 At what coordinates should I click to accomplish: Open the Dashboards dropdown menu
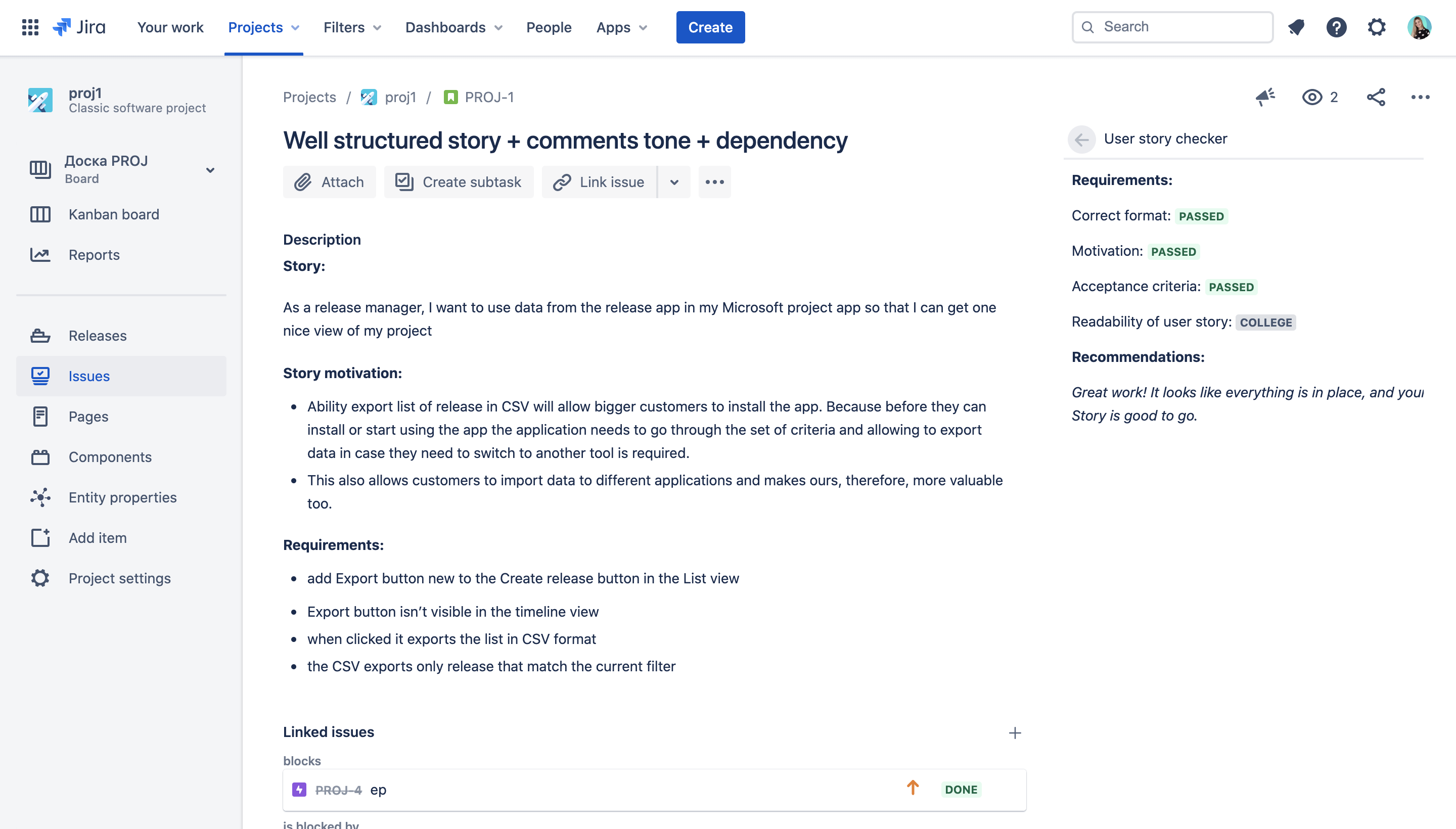(x=453, y=27)
